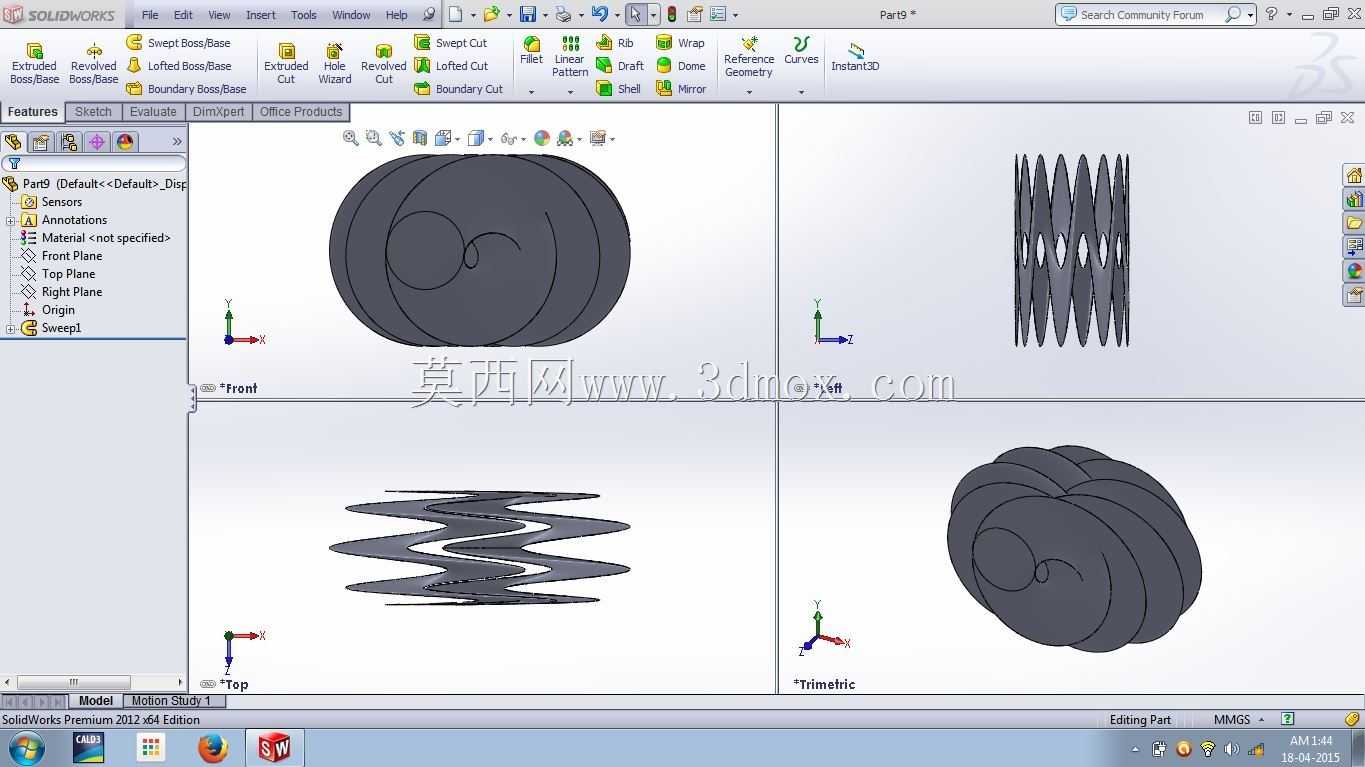Click the Windows Start button

[x=26, y=748]
